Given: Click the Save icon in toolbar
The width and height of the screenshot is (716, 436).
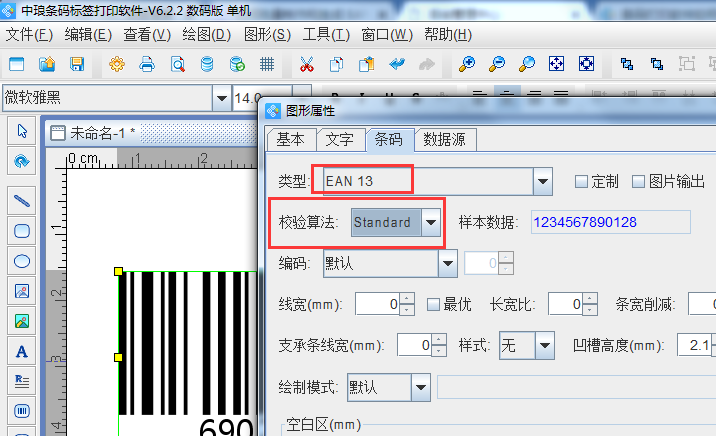Looking at the screenshot, I should click(76, 65).
